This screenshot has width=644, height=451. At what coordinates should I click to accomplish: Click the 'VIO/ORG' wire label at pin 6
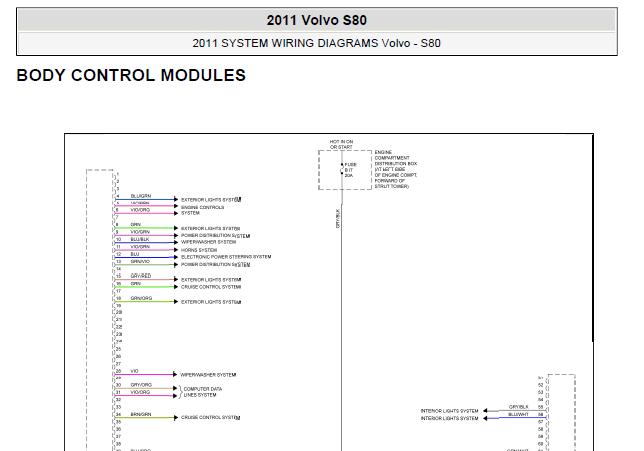[140, 210]
